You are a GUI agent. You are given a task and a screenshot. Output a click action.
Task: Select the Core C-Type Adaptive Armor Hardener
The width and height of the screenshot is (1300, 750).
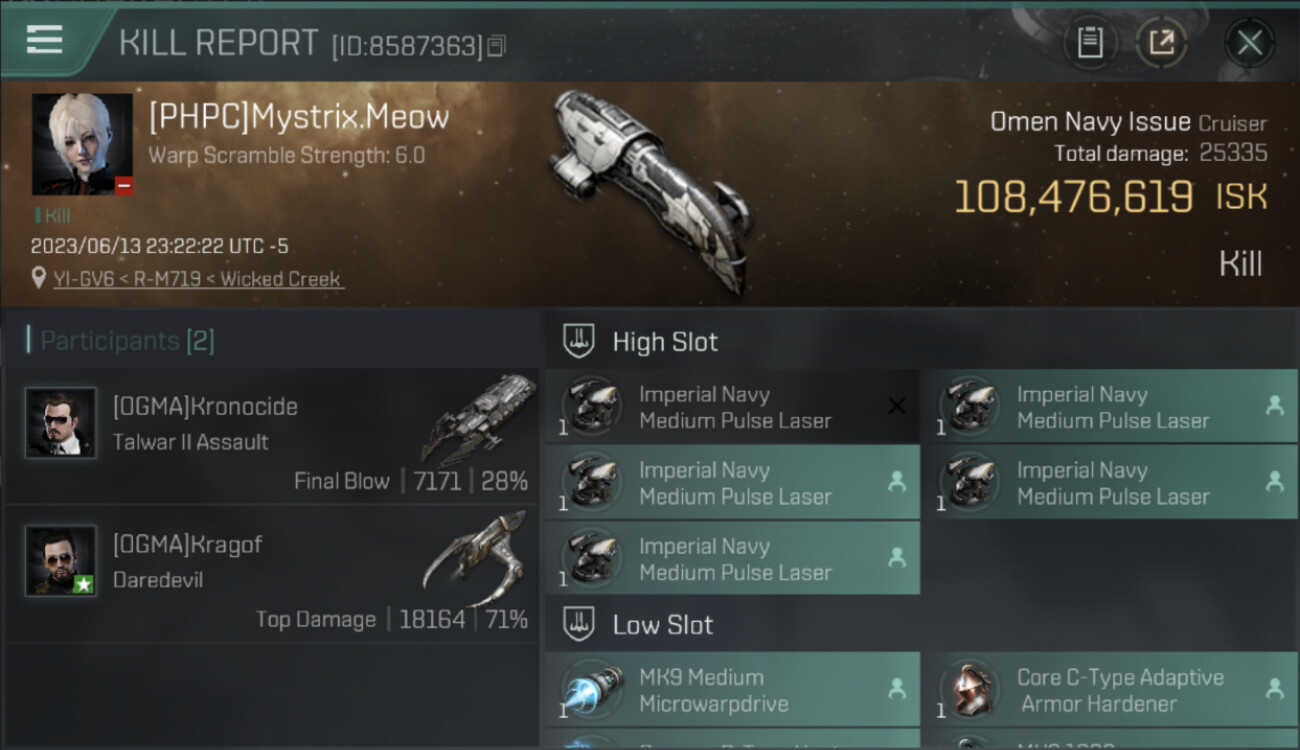point(1111,689)
